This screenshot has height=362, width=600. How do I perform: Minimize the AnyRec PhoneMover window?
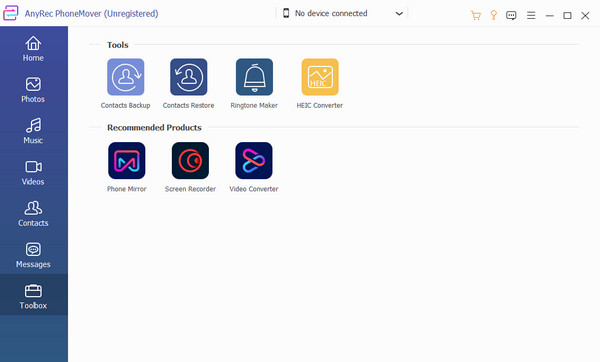pyautogui.click(x=549, y=16)
